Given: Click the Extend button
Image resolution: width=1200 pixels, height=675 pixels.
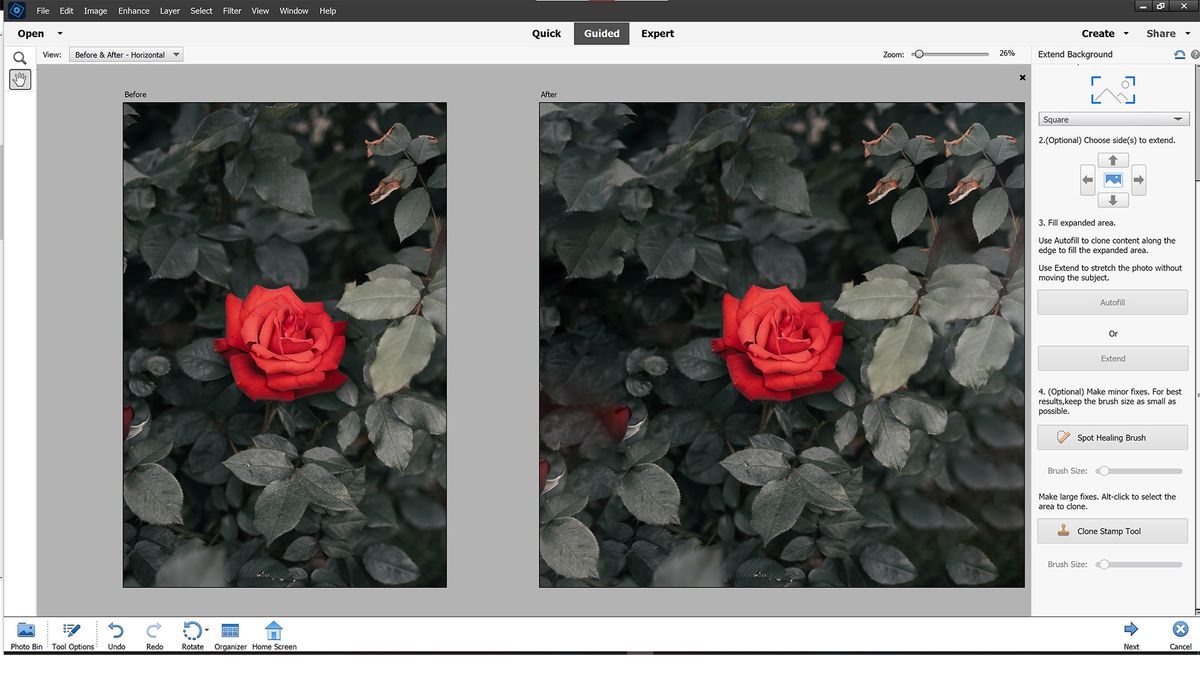Looking at the screenshot, I should tap(1113, 358).
